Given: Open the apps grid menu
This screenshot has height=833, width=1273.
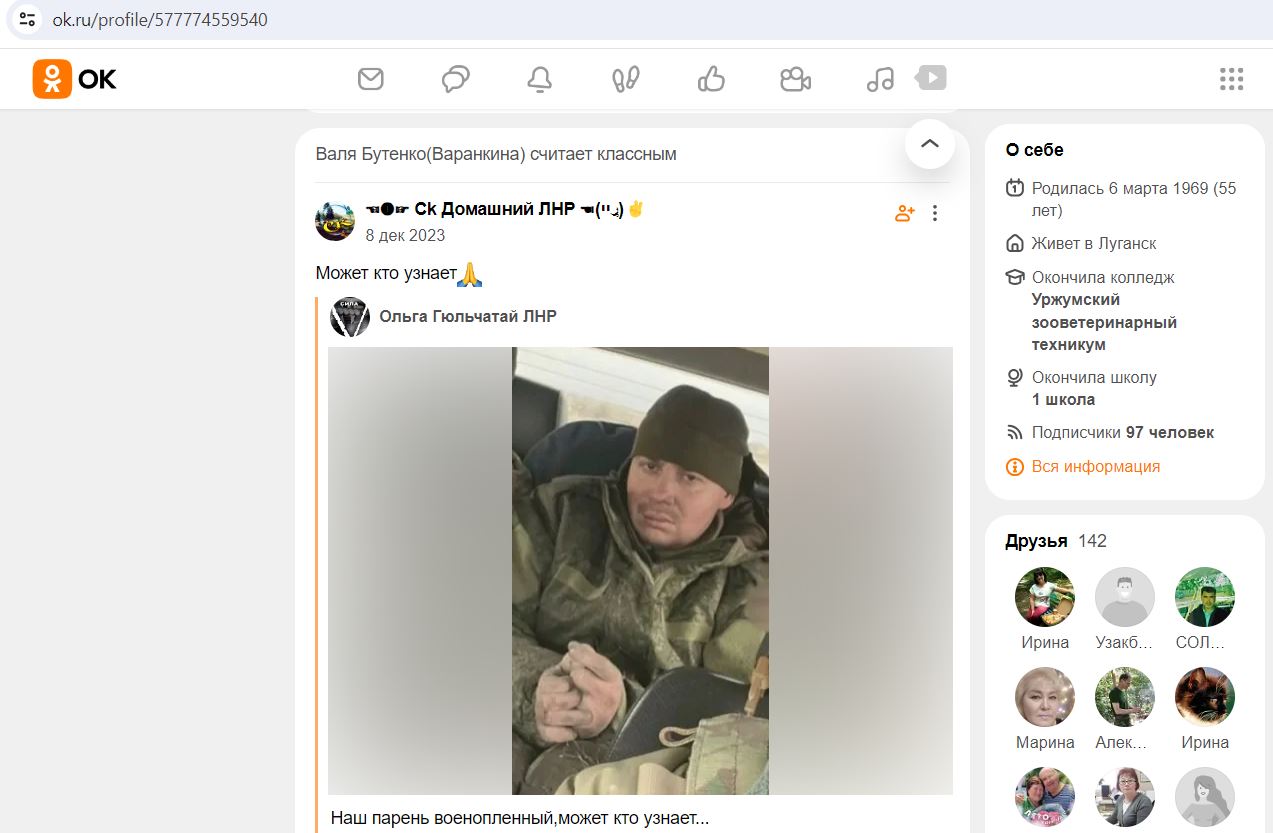Looking at the screenshot, I should click(x=1231, y=79).
